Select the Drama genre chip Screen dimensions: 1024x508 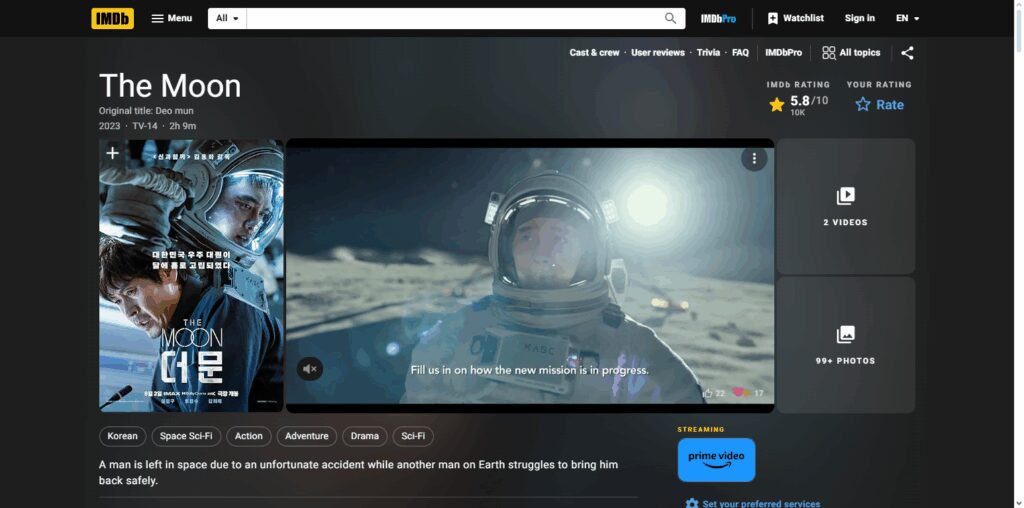(364, 436)
